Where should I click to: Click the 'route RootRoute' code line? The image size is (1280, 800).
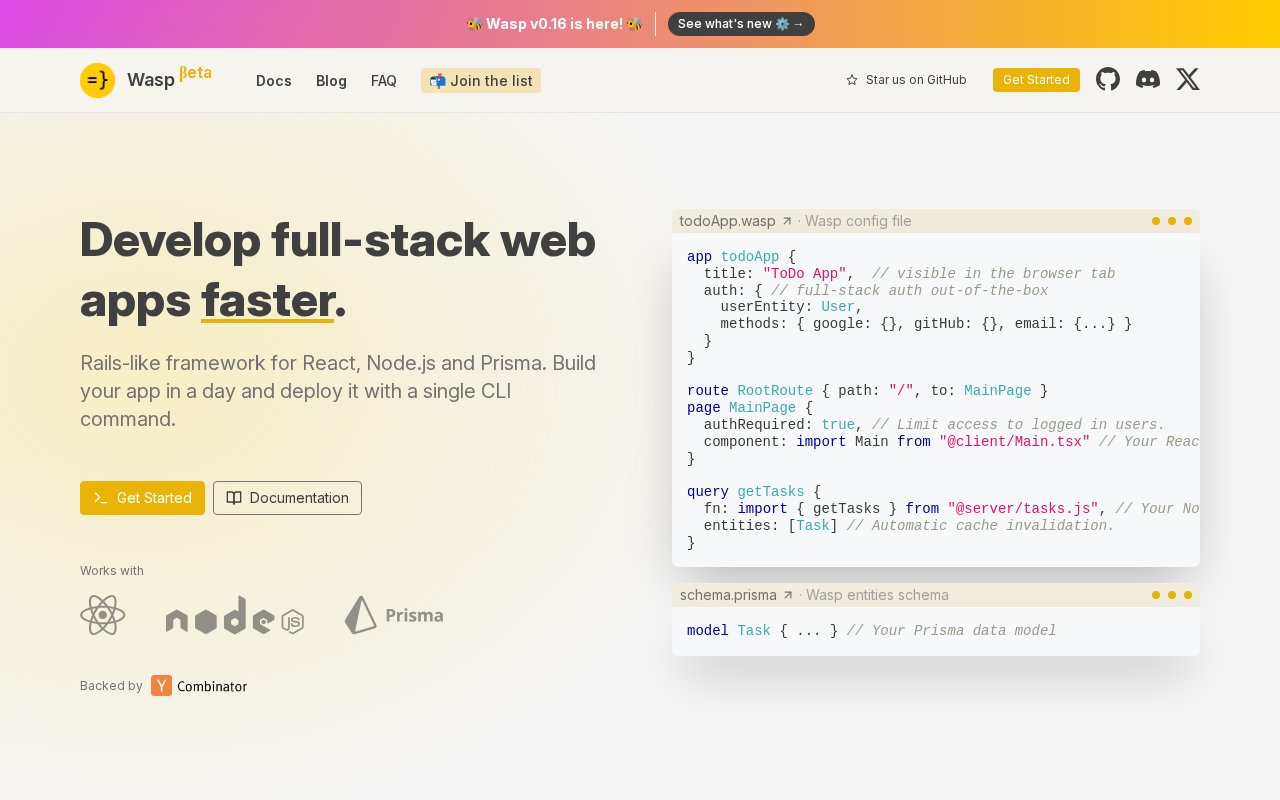pyautogui.click(x=867, y=391)
